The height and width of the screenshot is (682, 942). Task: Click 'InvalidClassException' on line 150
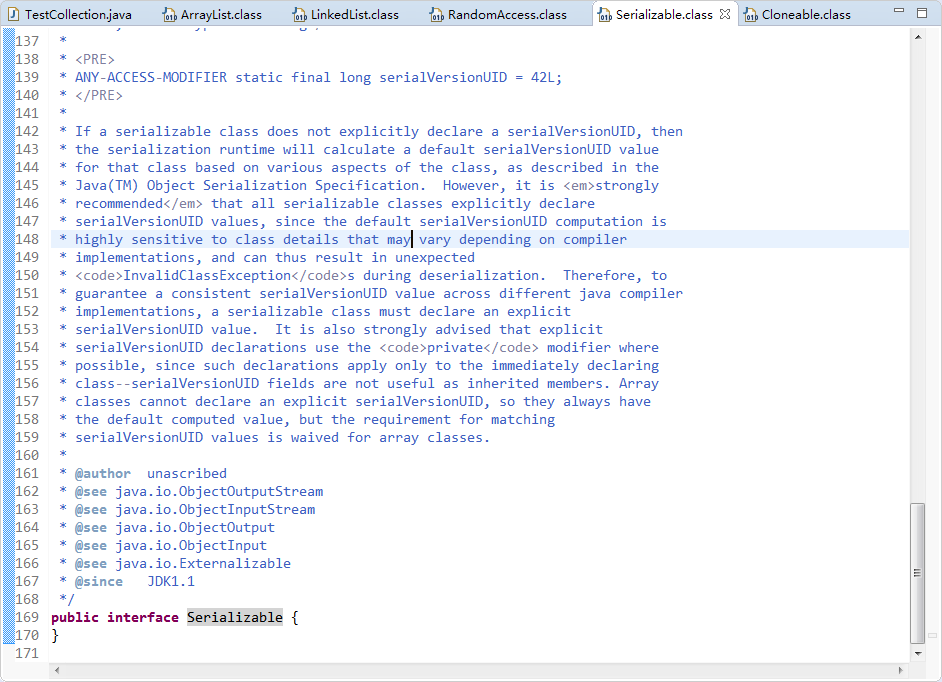(x=207, y=276)
